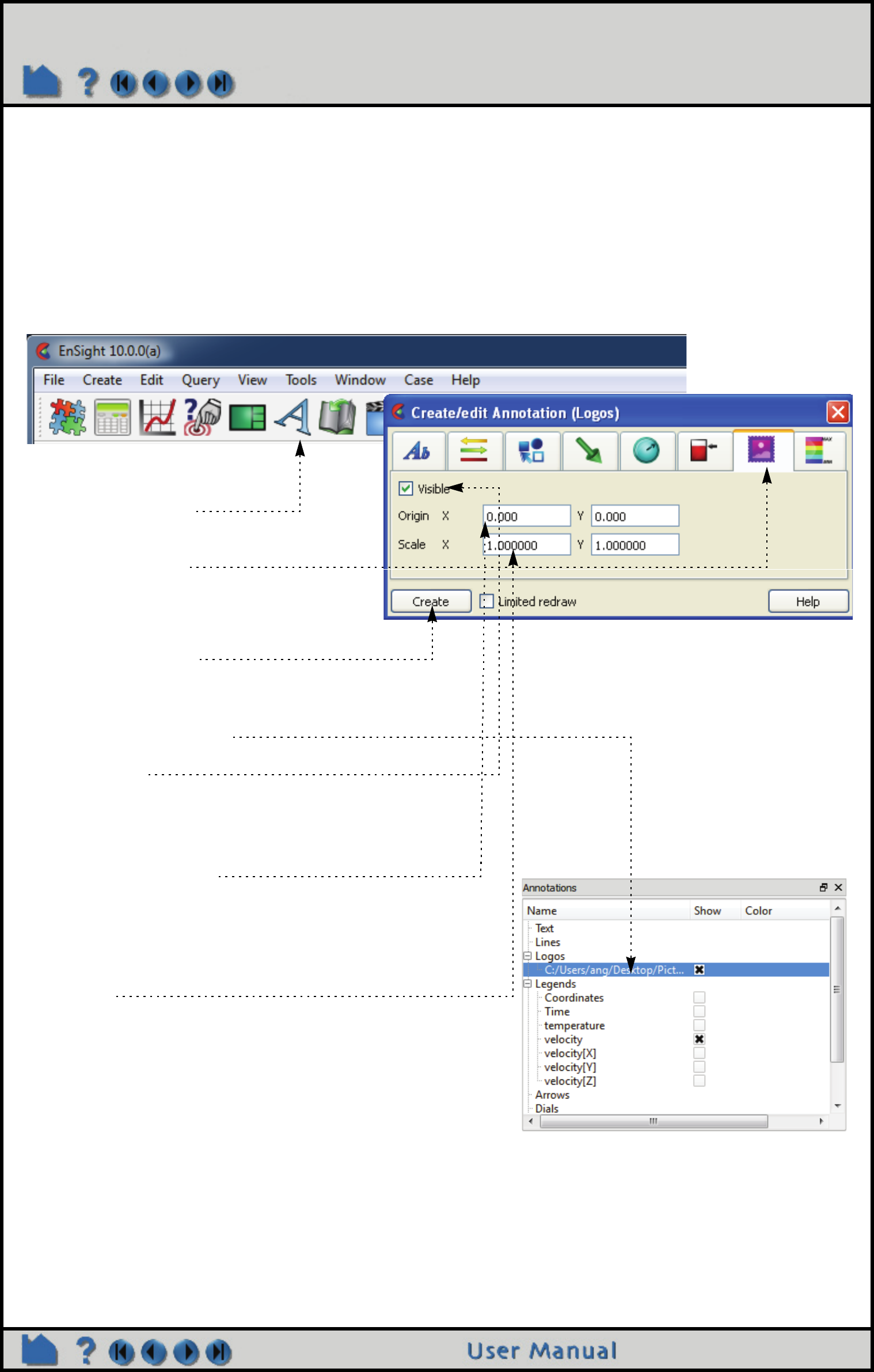Collapse the Legends tree node
This screenshot has width=874, height=1372.
point(527,984)
